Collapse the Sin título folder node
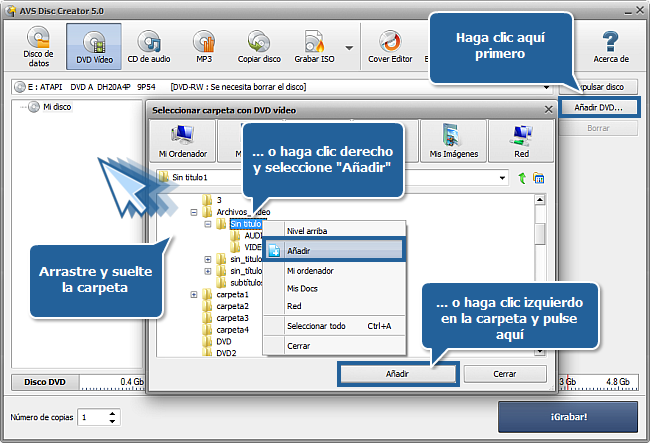 pyautogui.click(x=208, y=224)
